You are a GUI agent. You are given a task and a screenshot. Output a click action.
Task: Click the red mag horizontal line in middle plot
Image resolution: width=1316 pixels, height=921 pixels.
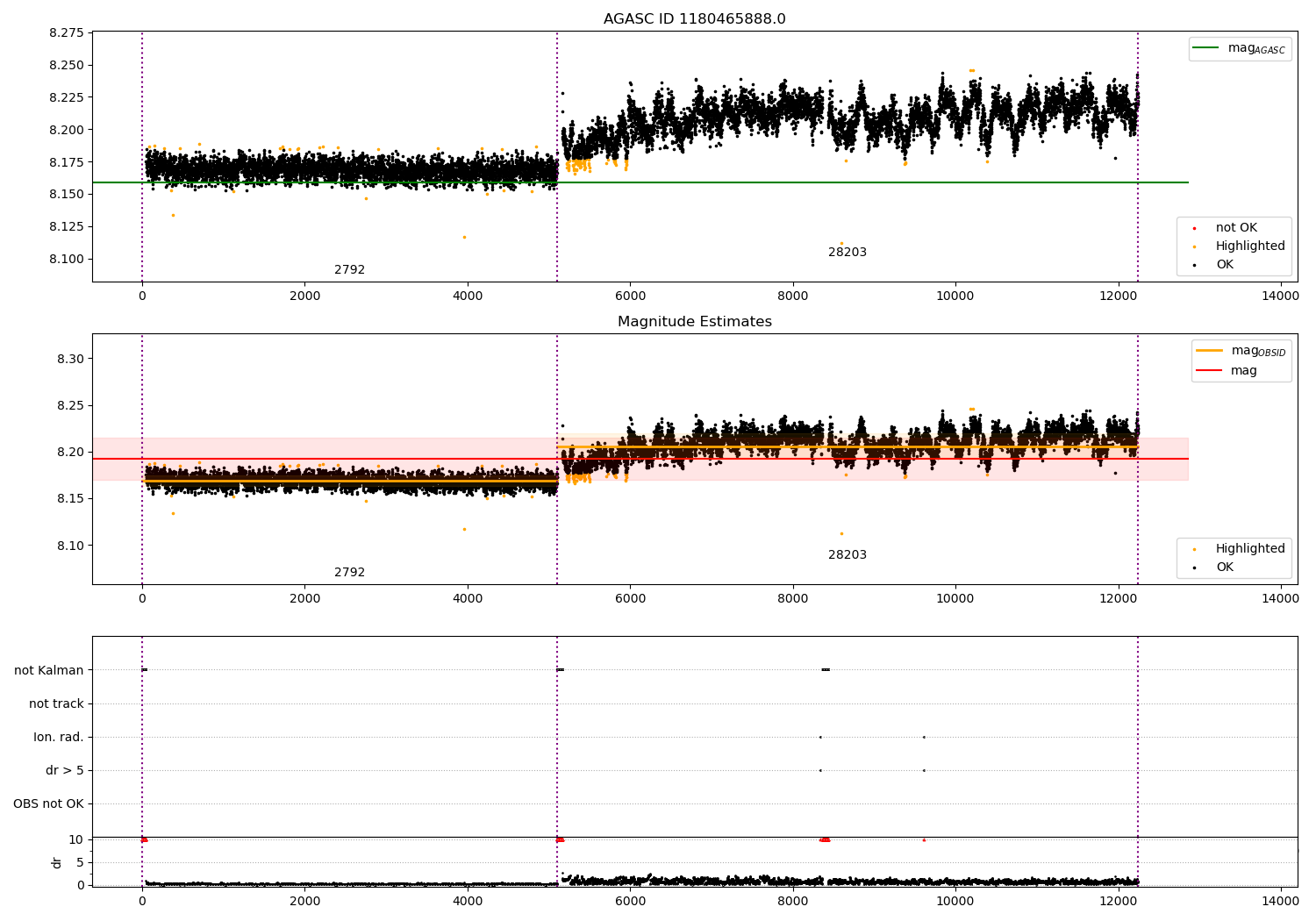coord(640,459)
